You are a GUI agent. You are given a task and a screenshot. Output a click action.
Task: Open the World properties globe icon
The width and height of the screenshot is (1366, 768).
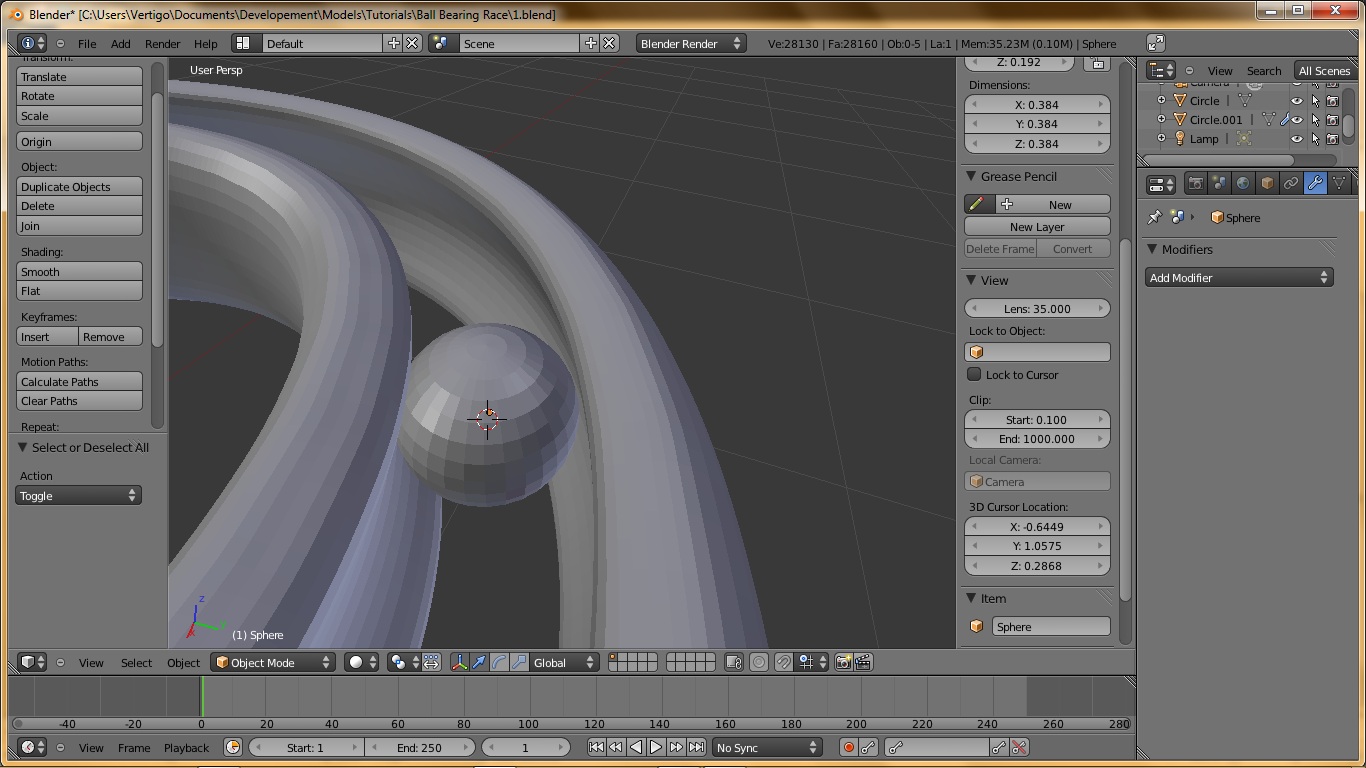click(1243, 184)
